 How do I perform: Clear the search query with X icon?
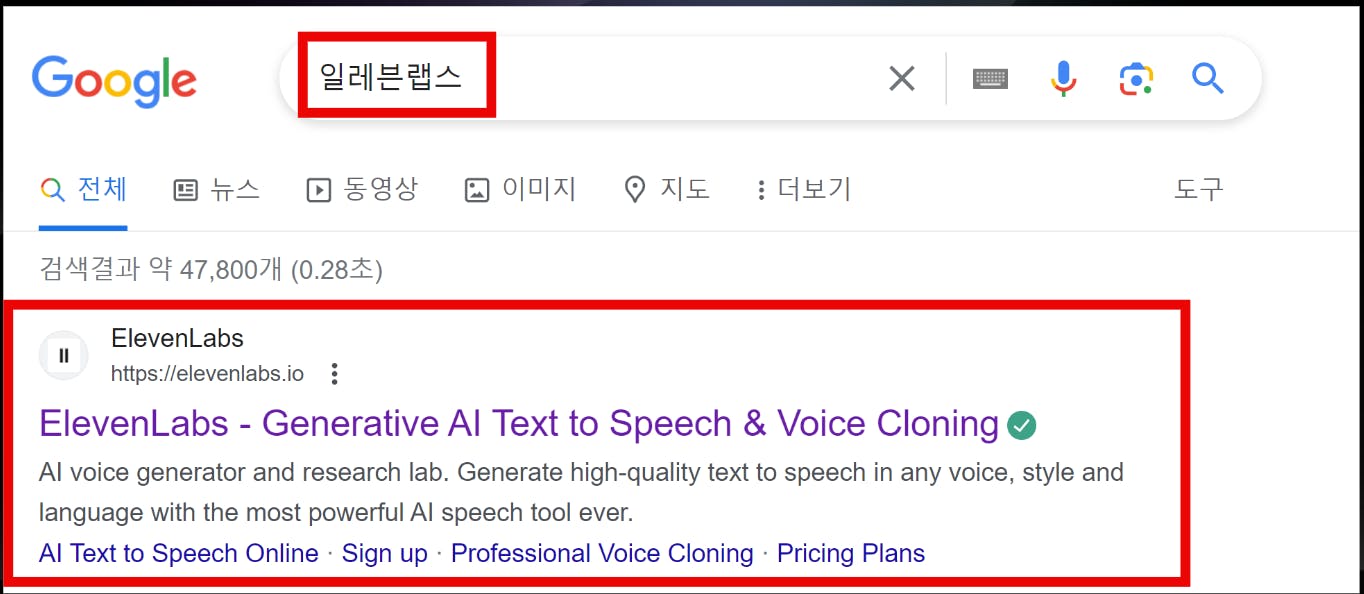click(902, 78)
